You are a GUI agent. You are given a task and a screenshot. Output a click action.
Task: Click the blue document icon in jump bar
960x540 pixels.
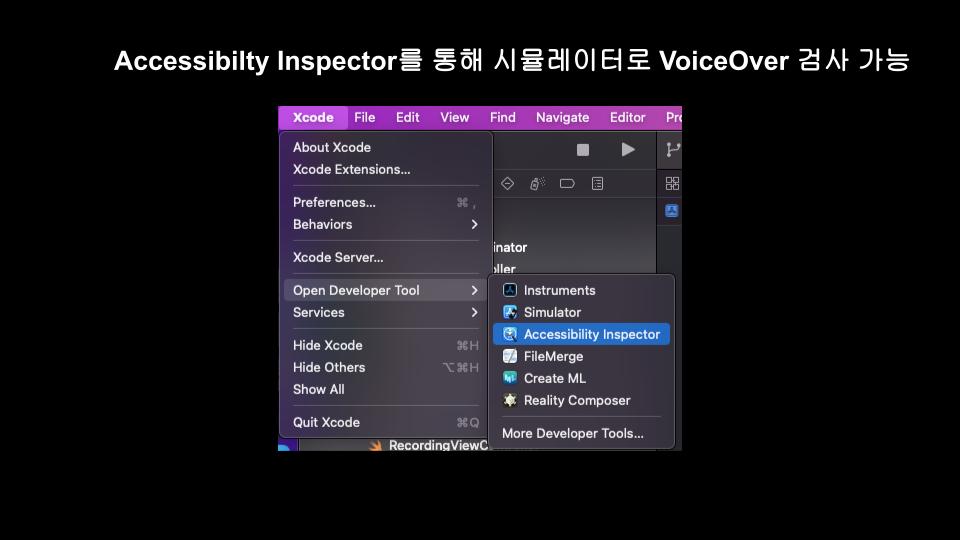tap(672, 211)
